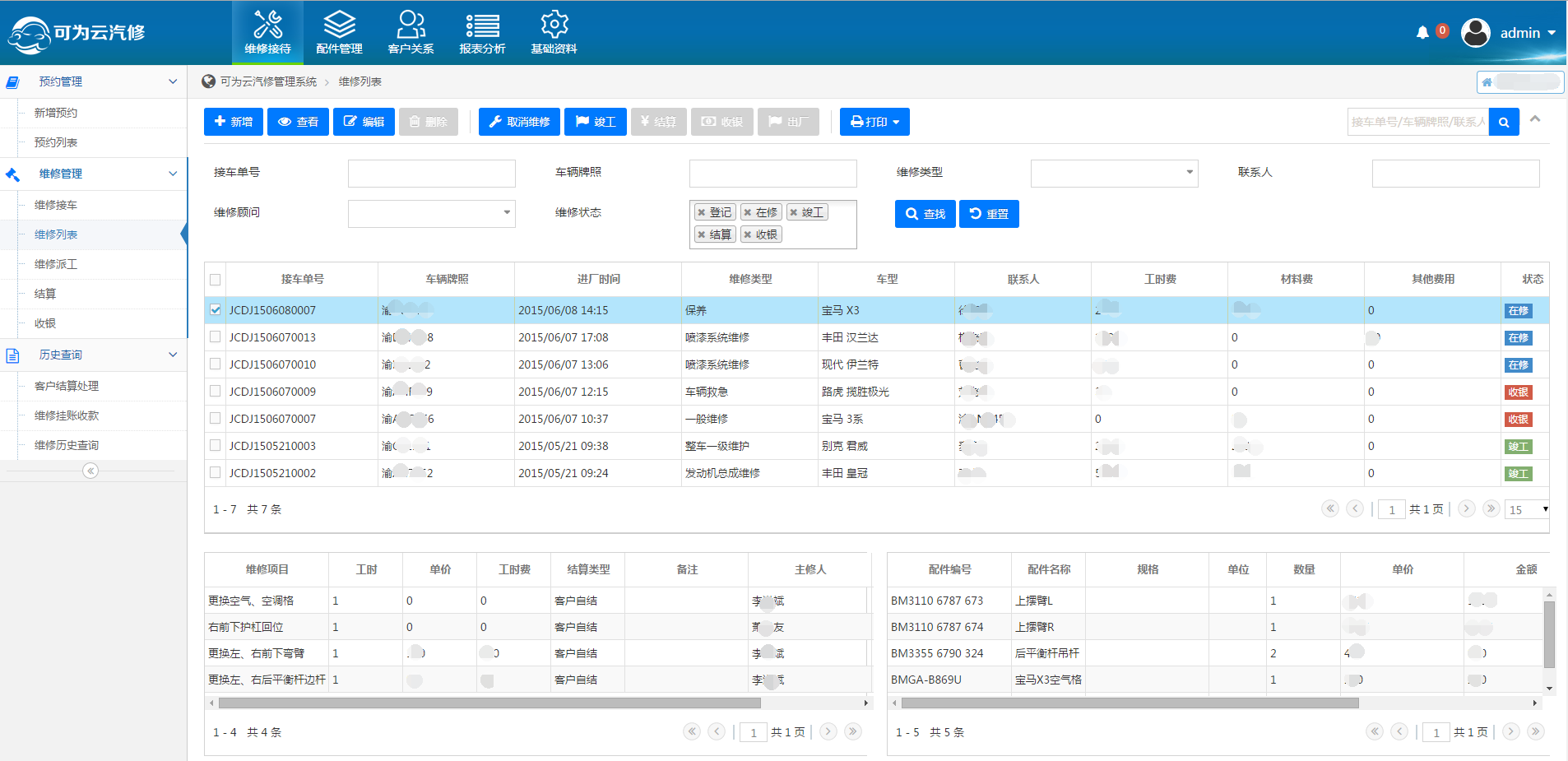Select 维修派工 in the sidebar menu

[x=56, y=264]
